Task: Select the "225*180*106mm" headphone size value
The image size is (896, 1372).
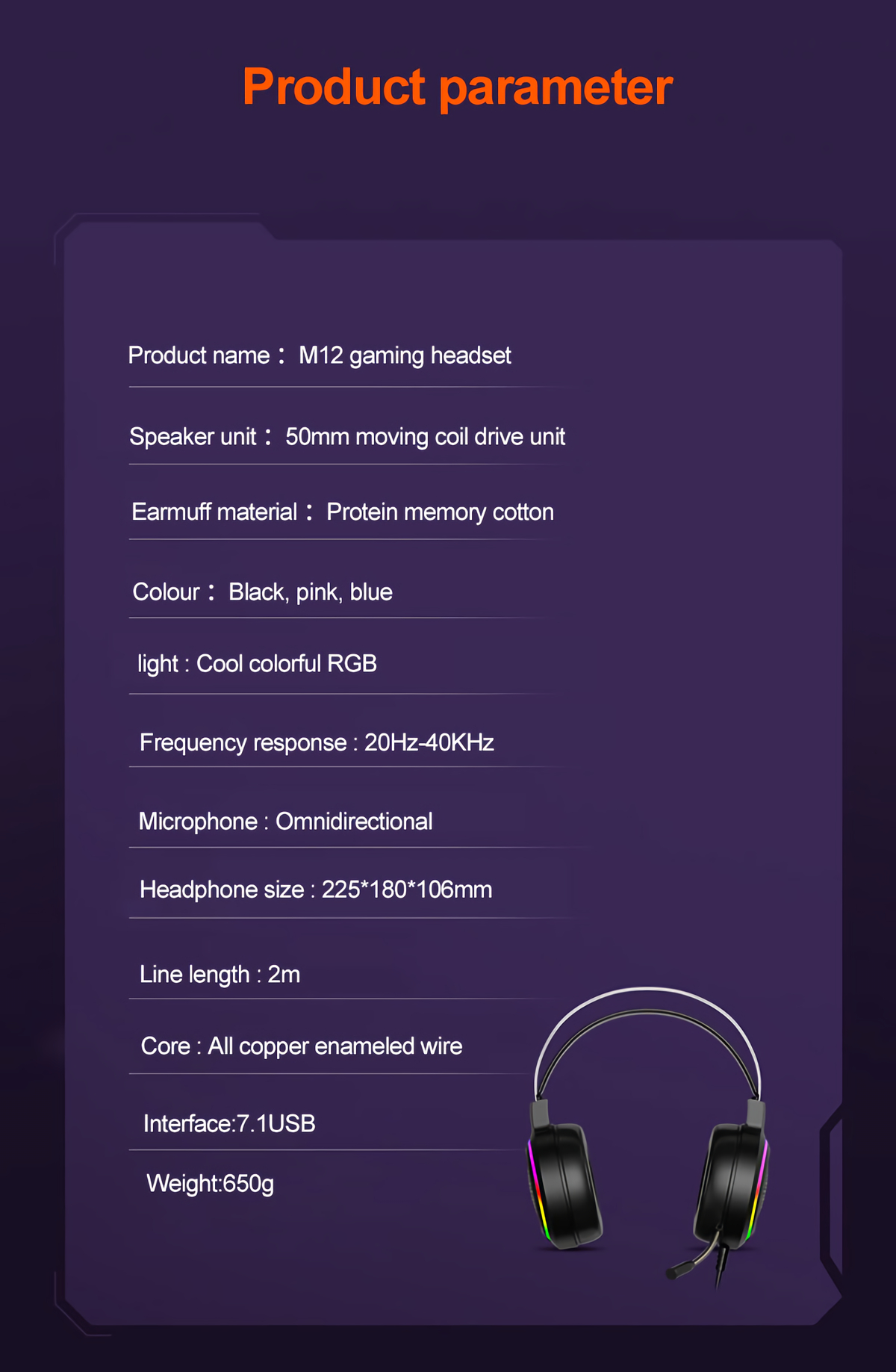Action: point(406,890)
